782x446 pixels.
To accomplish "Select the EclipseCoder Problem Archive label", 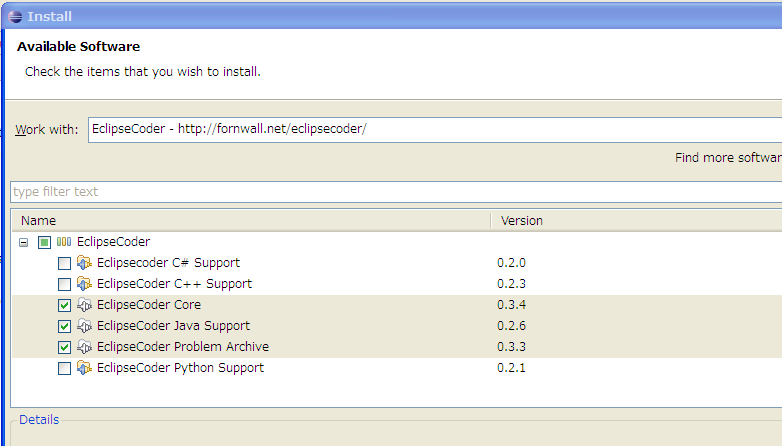I will coord(183,347).
